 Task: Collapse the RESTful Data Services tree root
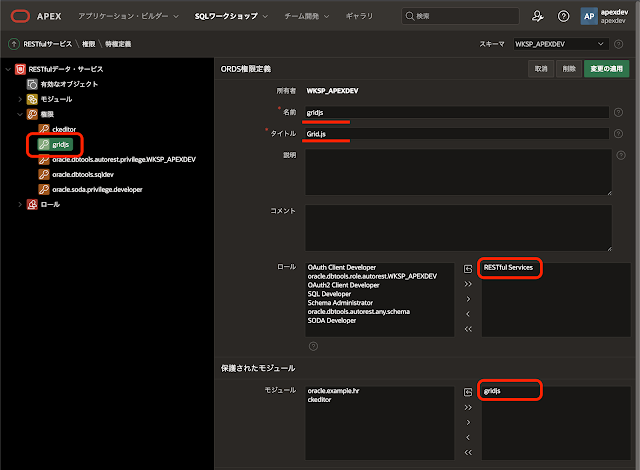pyautogui.click(x=8, y=69)
